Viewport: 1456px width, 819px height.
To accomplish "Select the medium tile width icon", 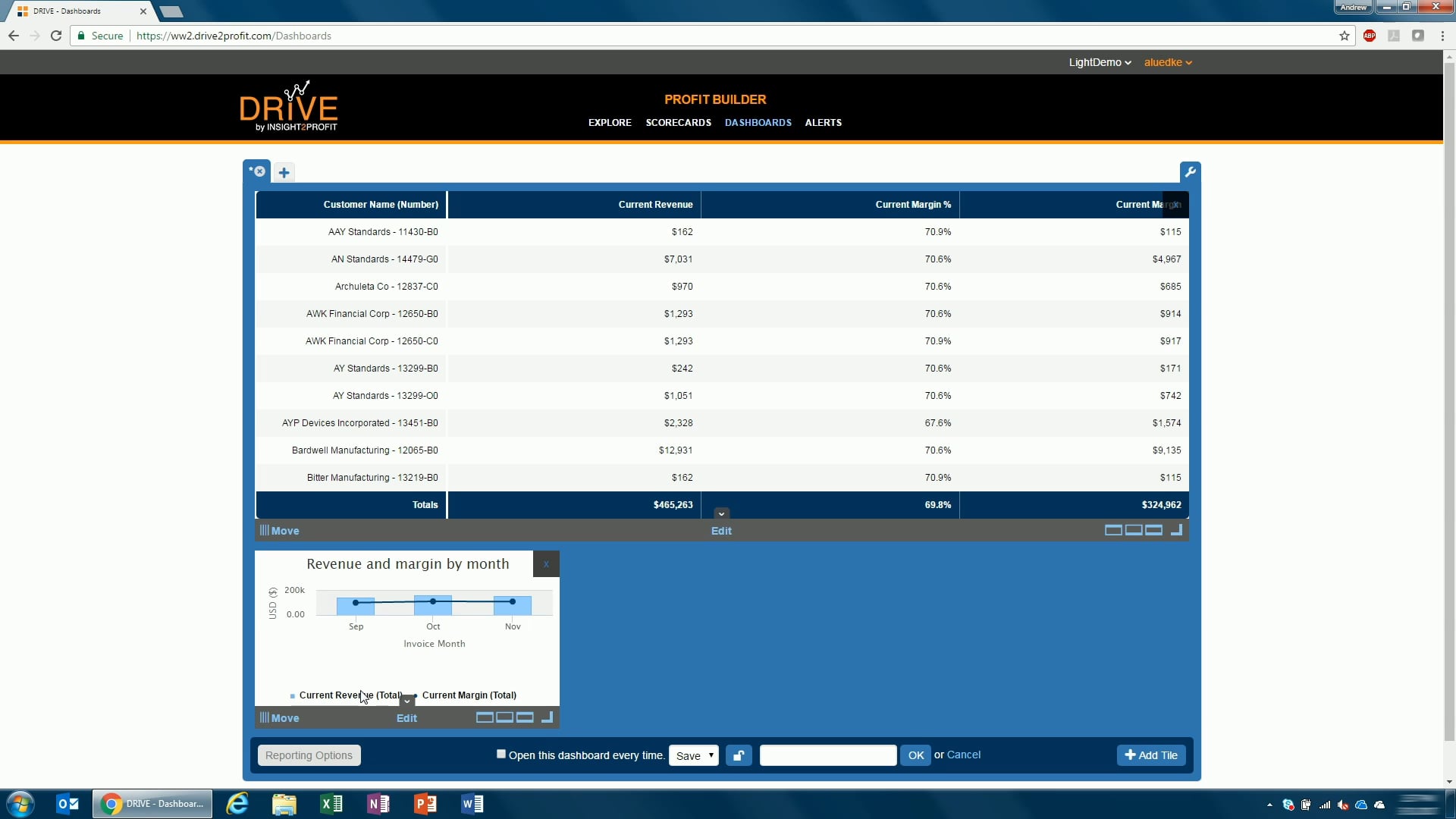I will [1134, 530].
